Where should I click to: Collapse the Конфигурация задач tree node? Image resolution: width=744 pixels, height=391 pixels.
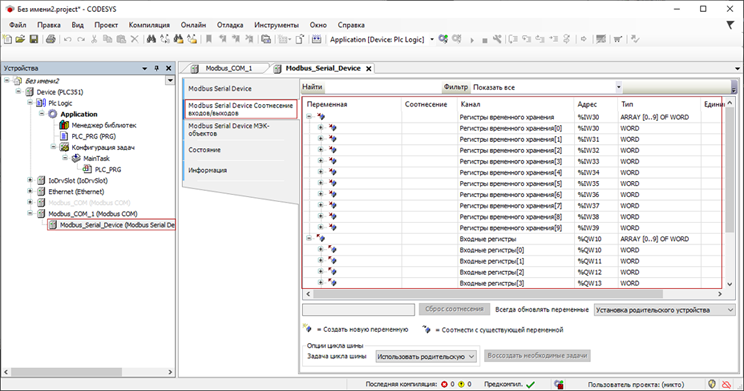coord(53,147)
